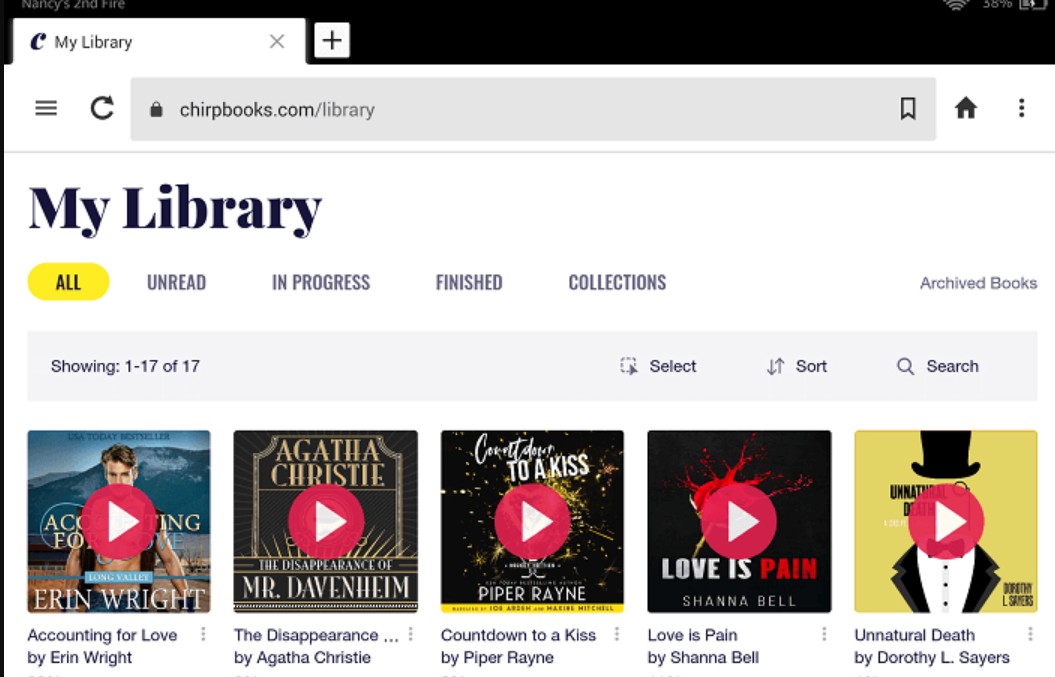
Task: Play the Love is Pain audiobook
Action: pyautogui.click(x=739, y=521)
